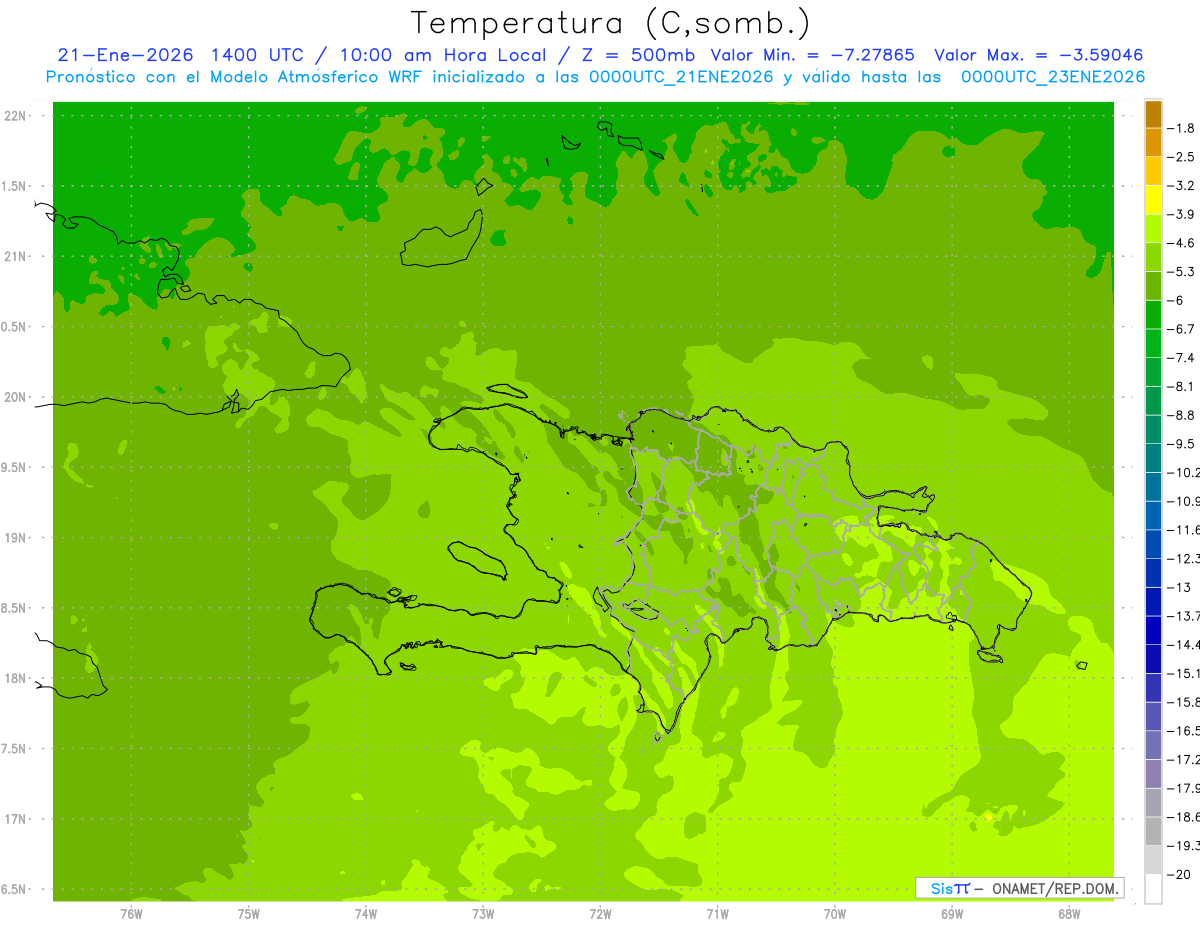
Task: Click the '-8.1' colorbar value
Action: coord(1181,387)
